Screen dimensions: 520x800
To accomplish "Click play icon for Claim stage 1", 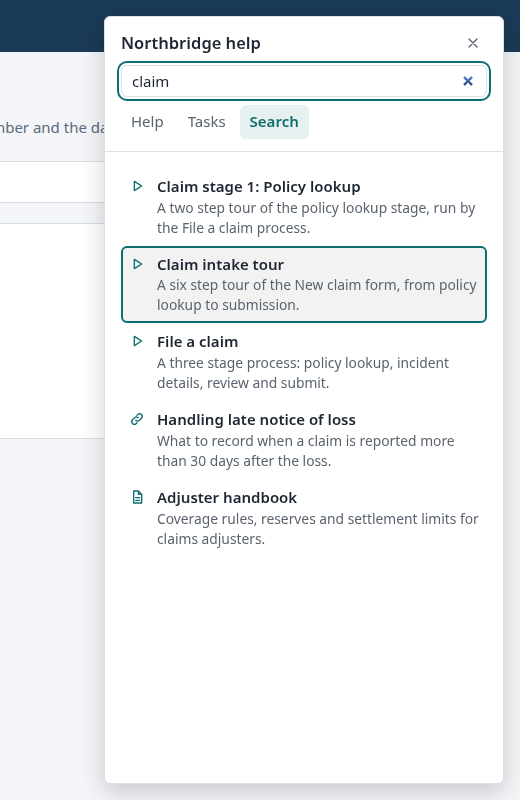I will pos(137,186).
